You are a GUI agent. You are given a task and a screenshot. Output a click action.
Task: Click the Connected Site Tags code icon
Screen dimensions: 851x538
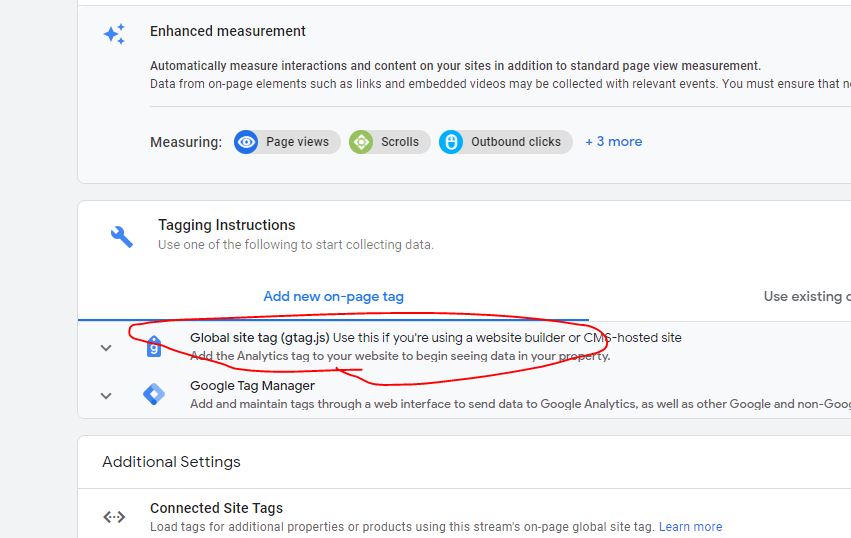(115, 517)
